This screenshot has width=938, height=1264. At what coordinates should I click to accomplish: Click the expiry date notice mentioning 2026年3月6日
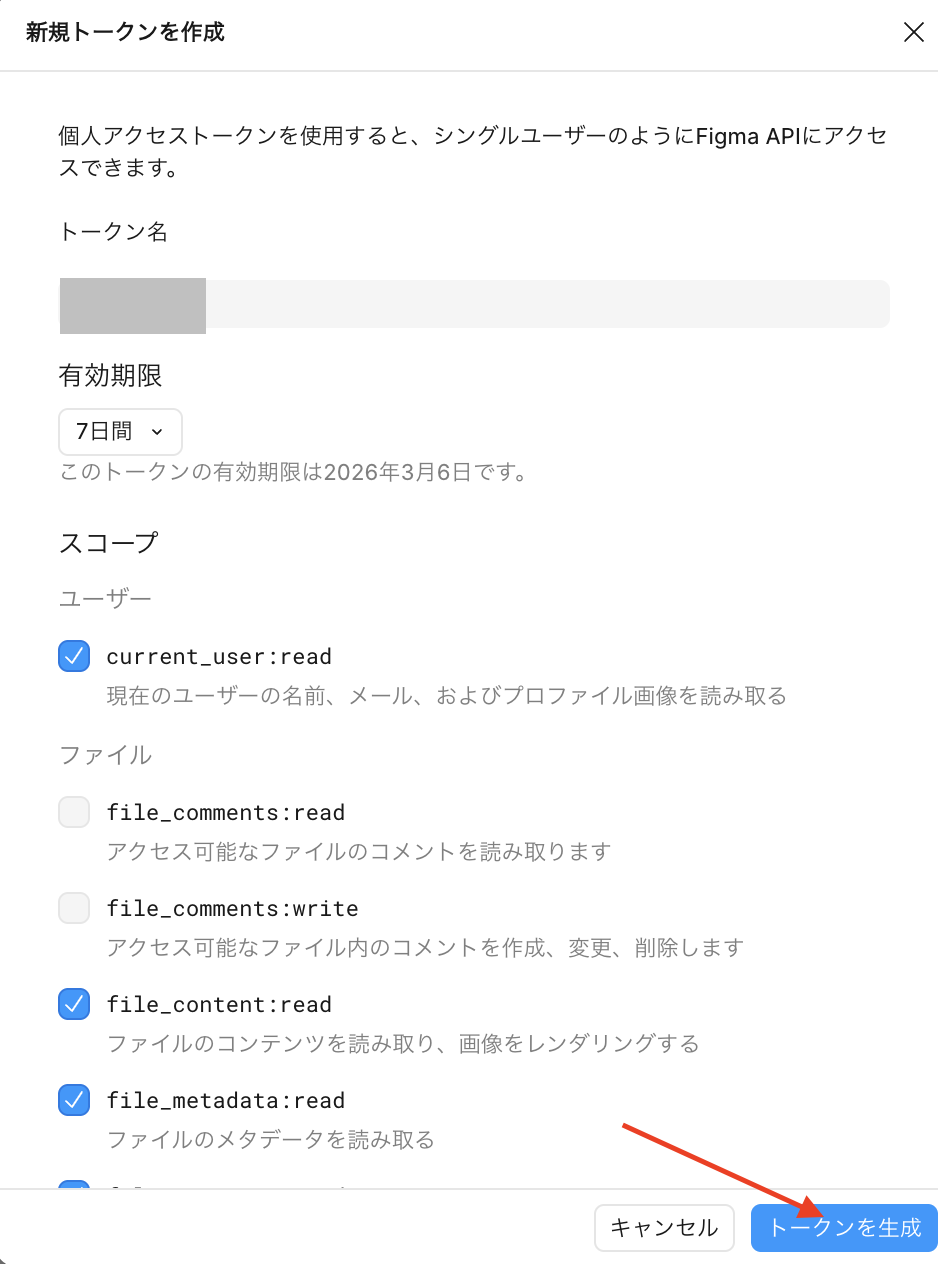pyautogui.click(x=293, y=472)
